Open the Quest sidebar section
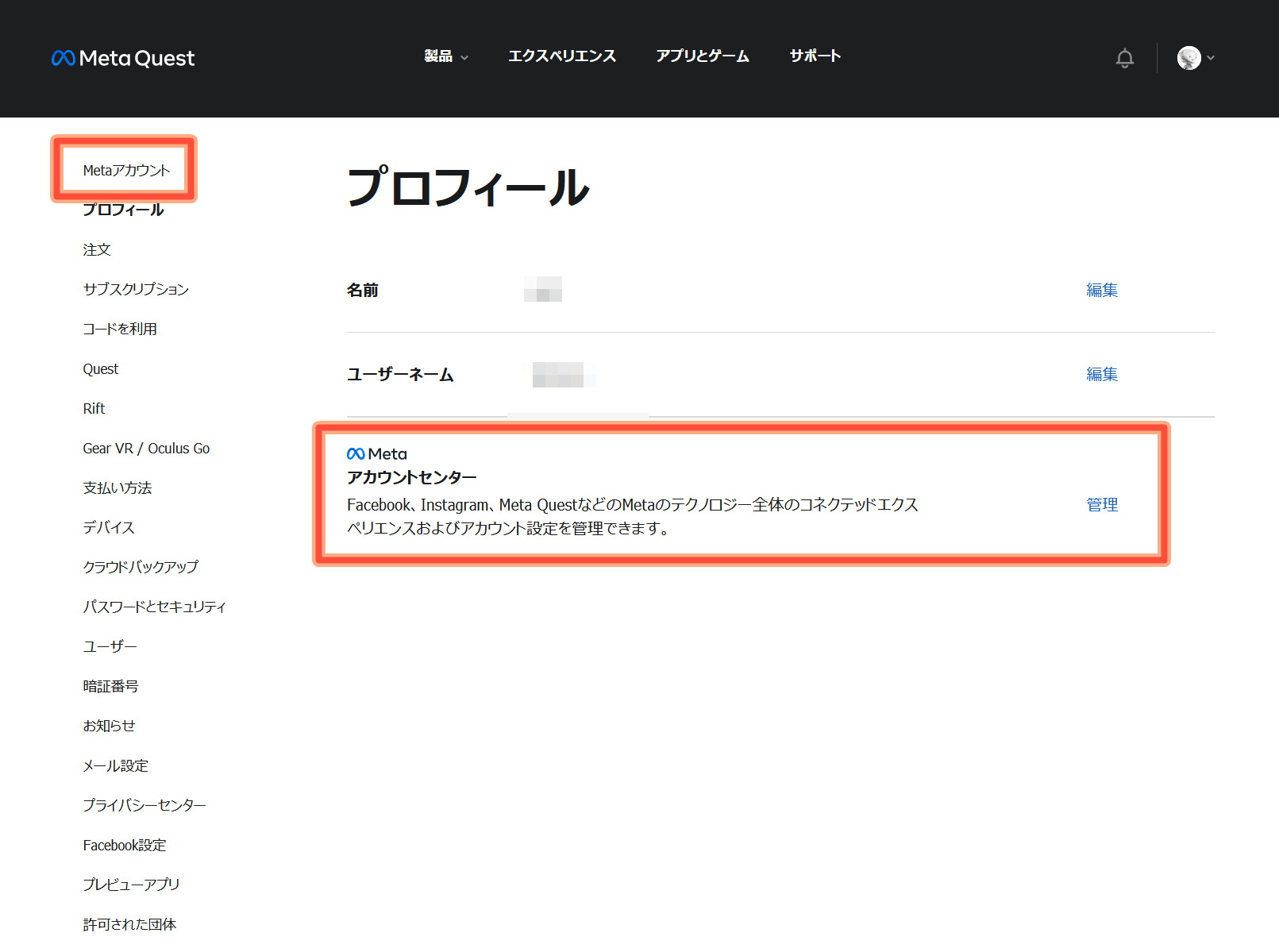1279x952 pixels. click(101, 369)
